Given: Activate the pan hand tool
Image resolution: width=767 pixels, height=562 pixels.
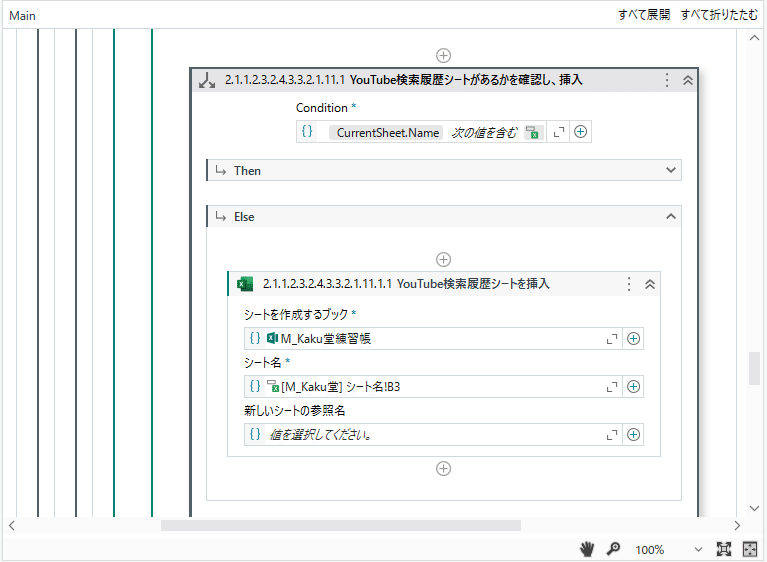Looking at the screenshot, I should click(x=587, y=549).
